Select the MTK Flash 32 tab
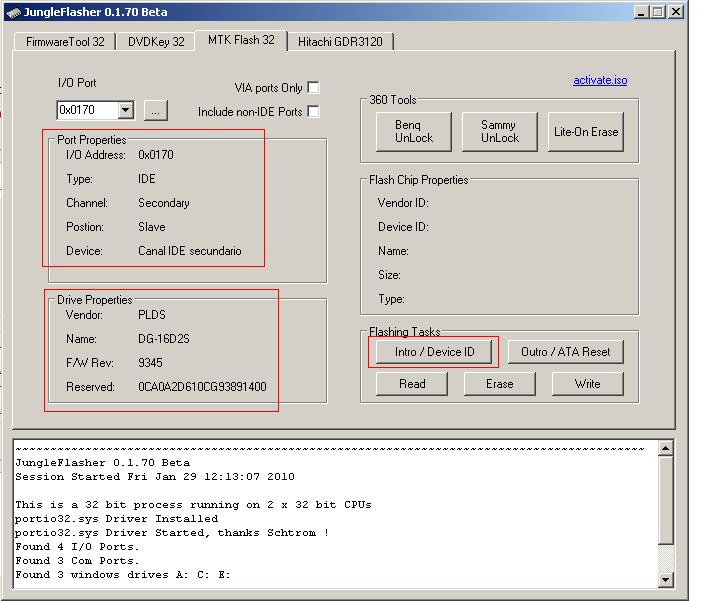Screen dimensions: 720x601 [241, 40]
